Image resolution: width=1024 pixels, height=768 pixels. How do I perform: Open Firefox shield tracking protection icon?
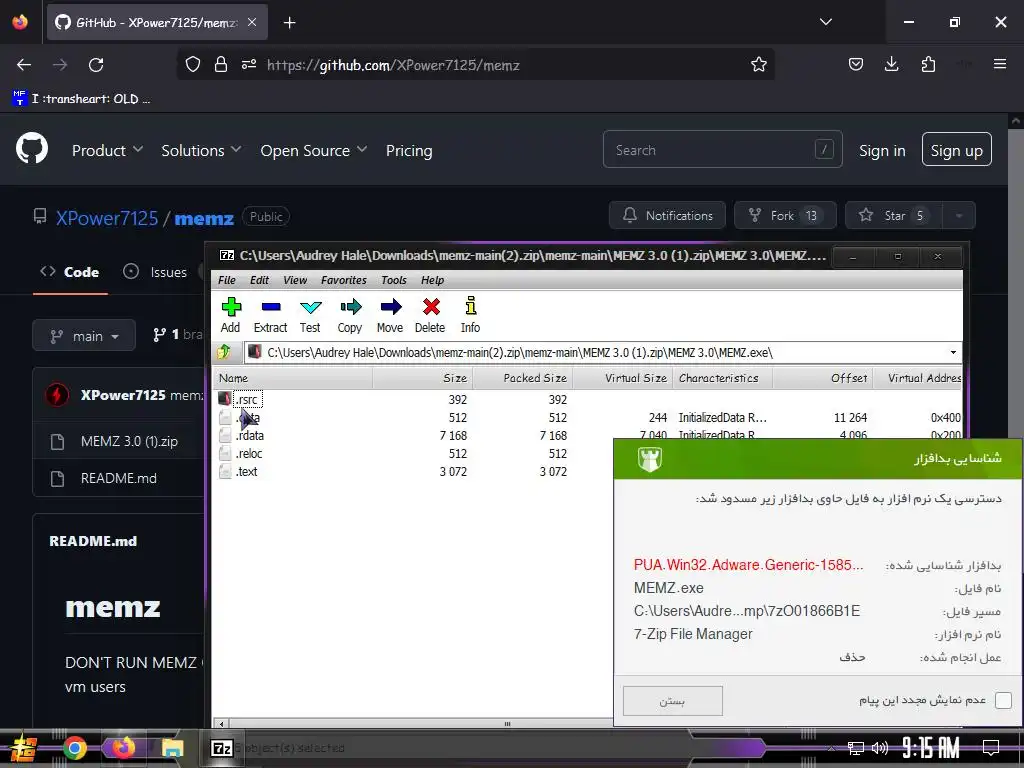pyautogui.click(x=193, y=65)
